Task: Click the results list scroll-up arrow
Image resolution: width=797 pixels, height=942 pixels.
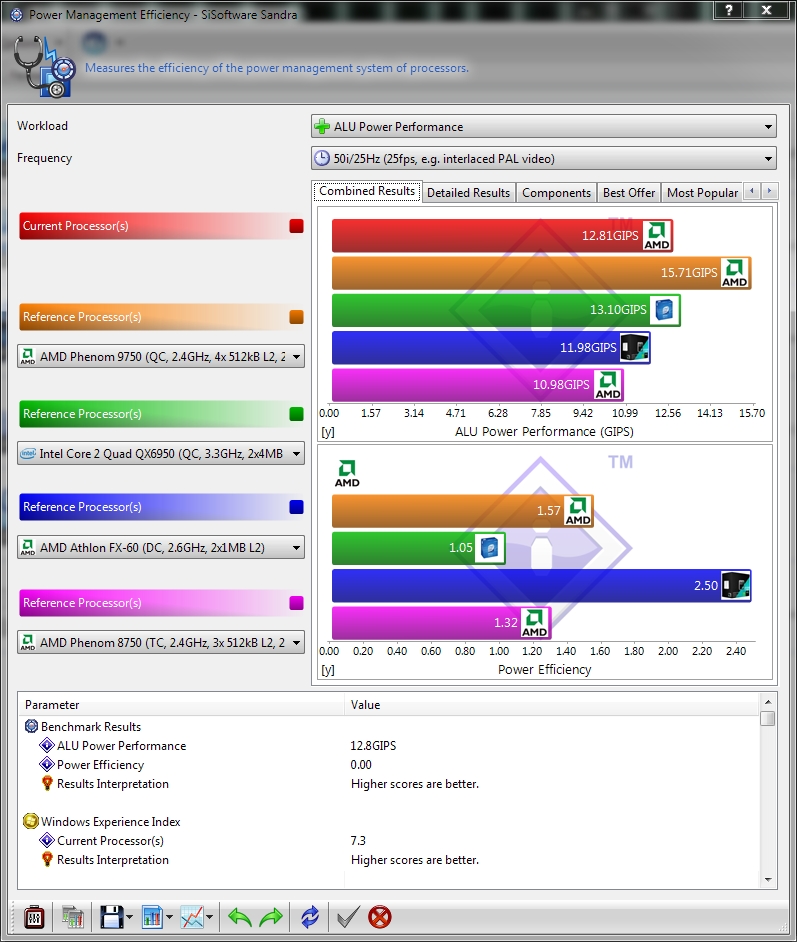Action: pyautogui.click(x=768, y=701)
